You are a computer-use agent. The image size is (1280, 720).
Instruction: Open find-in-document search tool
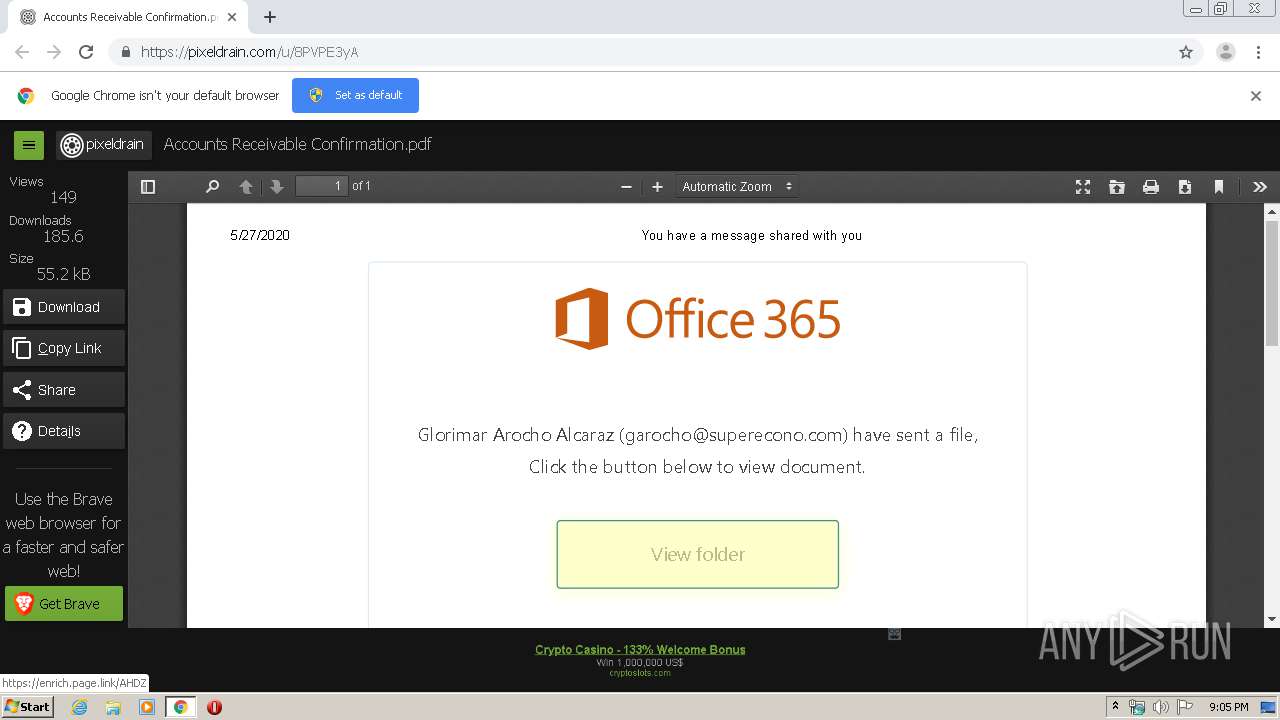(x=212, y=187)
